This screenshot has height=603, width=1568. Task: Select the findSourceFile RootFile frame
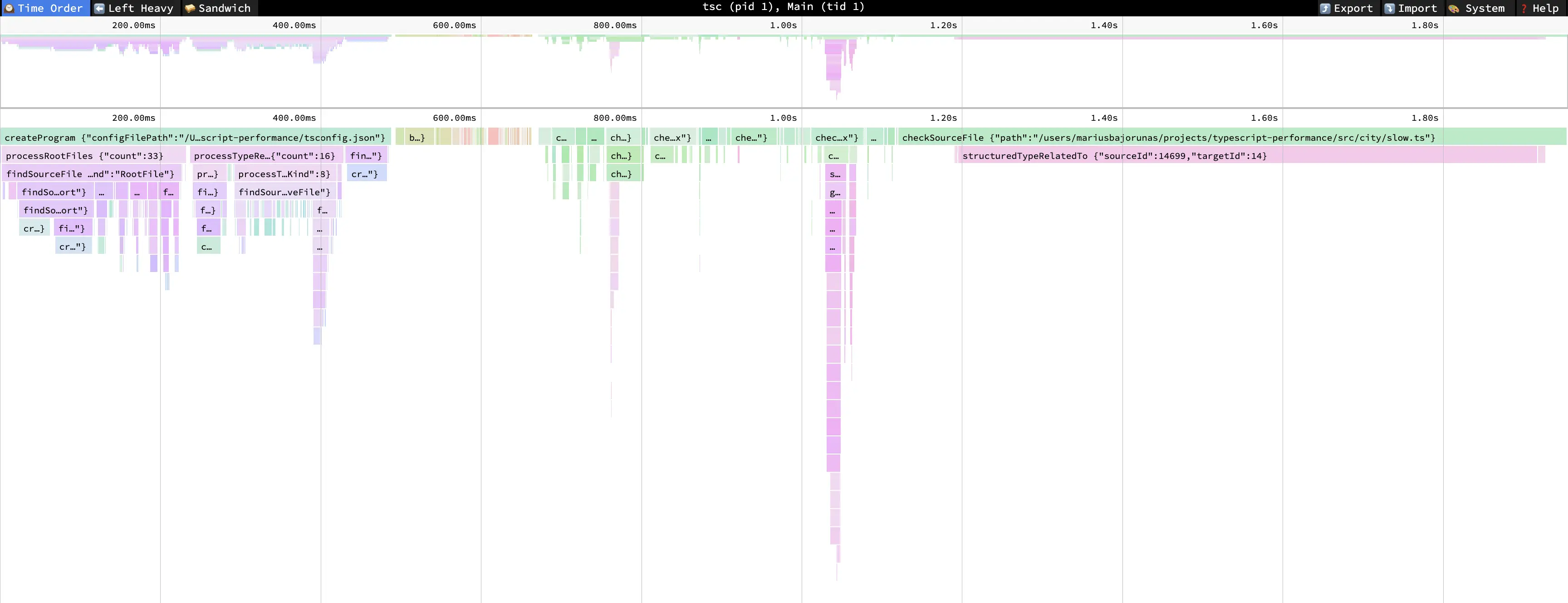91,173
